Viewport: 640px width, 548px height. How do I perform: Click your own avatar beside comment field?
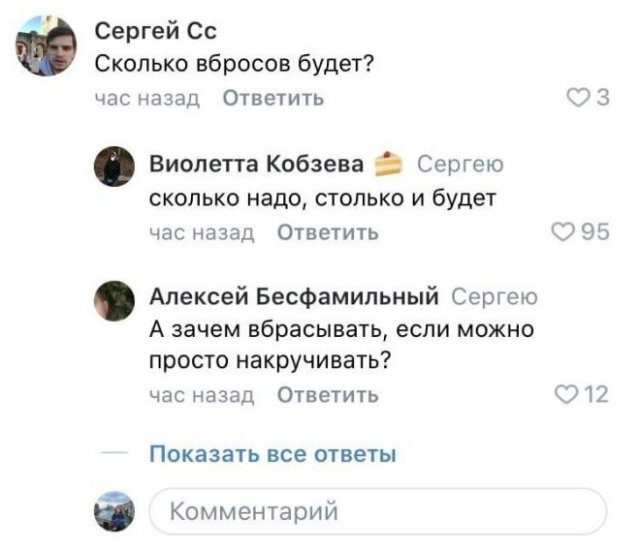115,511
